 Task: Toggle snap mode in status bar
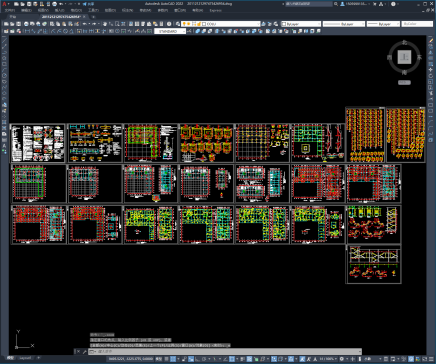coord(173,359)
